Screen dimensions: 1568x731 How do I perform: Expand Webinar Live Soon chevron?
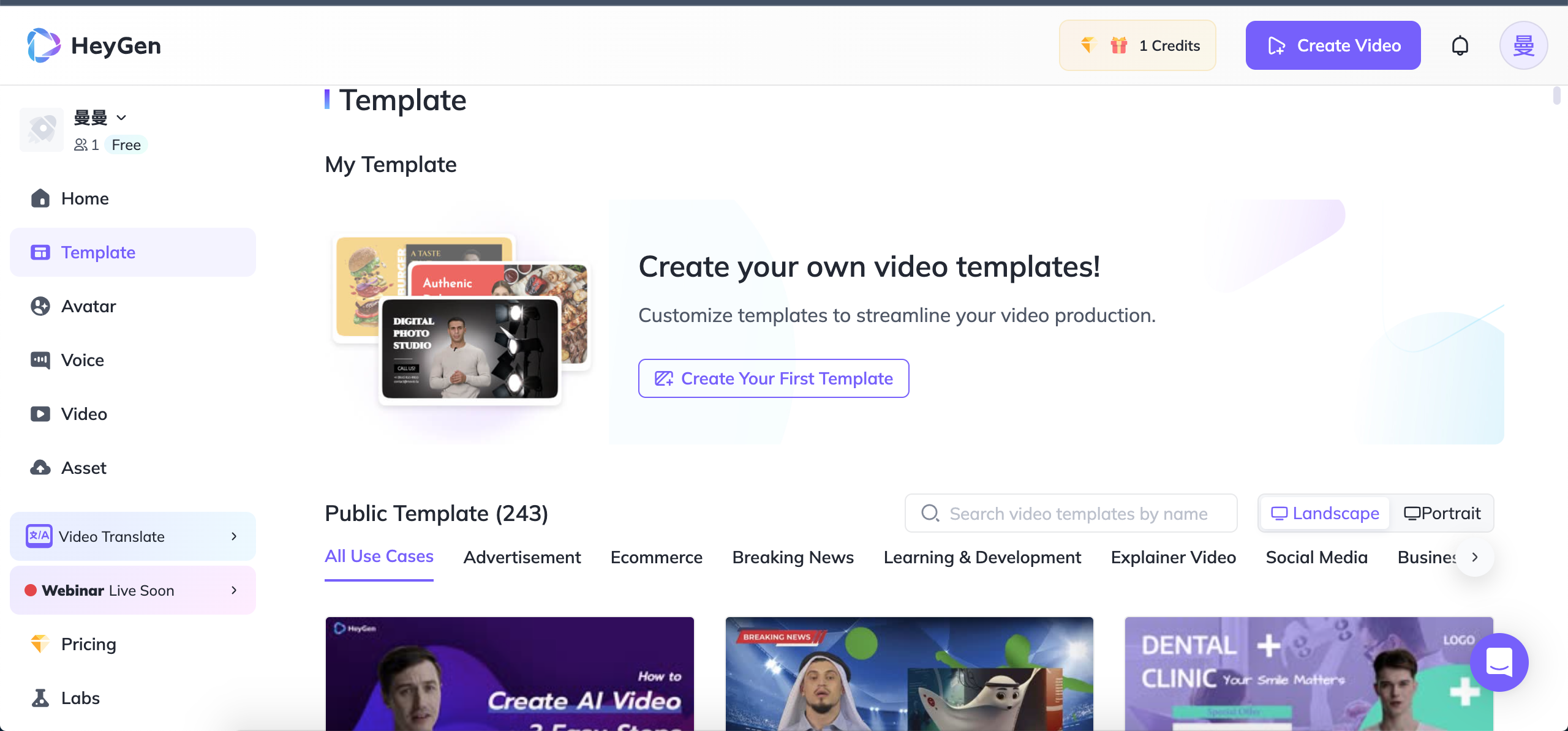[234, 590]
